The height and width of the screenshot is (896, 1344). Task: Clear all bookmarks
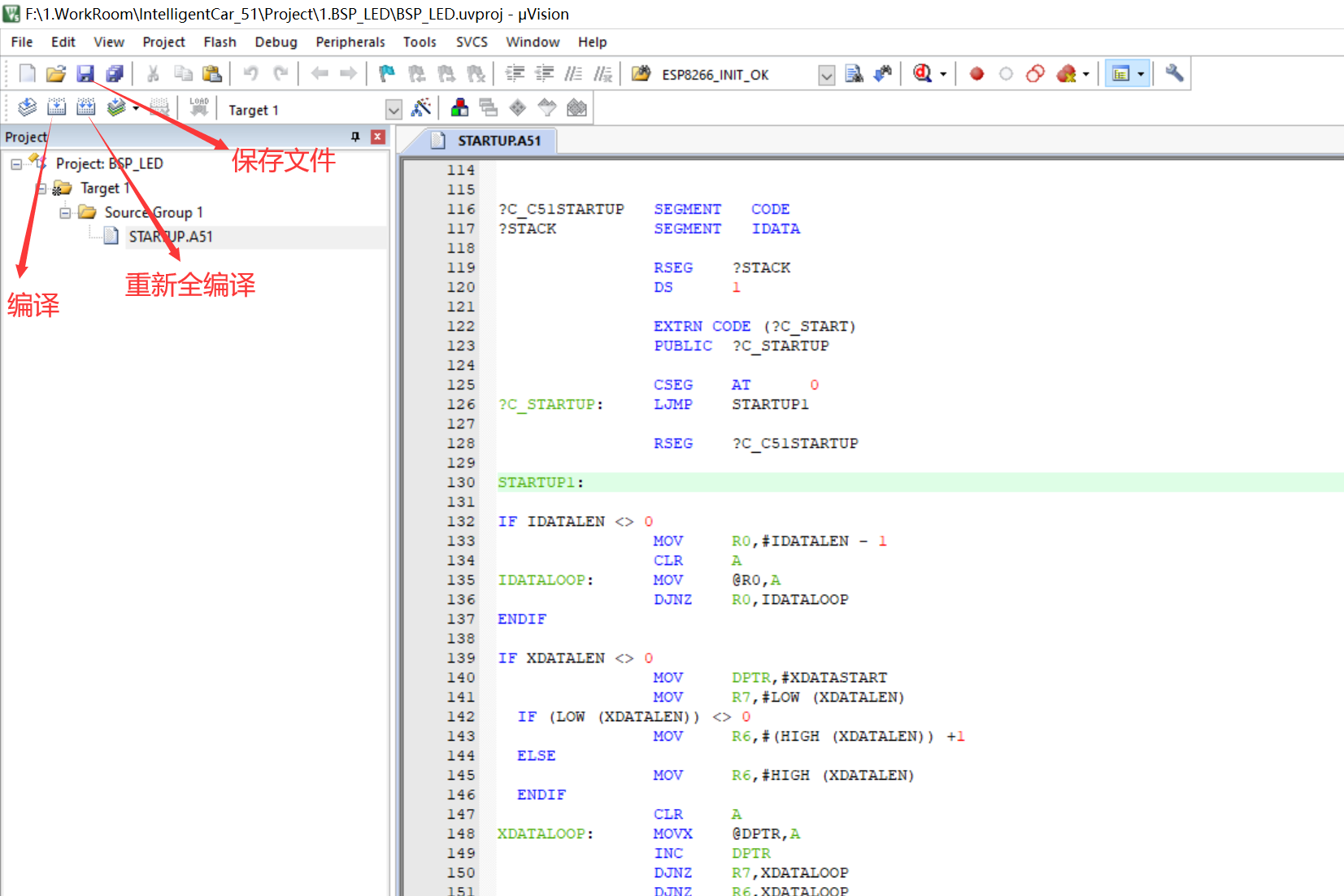coord(476,74)
